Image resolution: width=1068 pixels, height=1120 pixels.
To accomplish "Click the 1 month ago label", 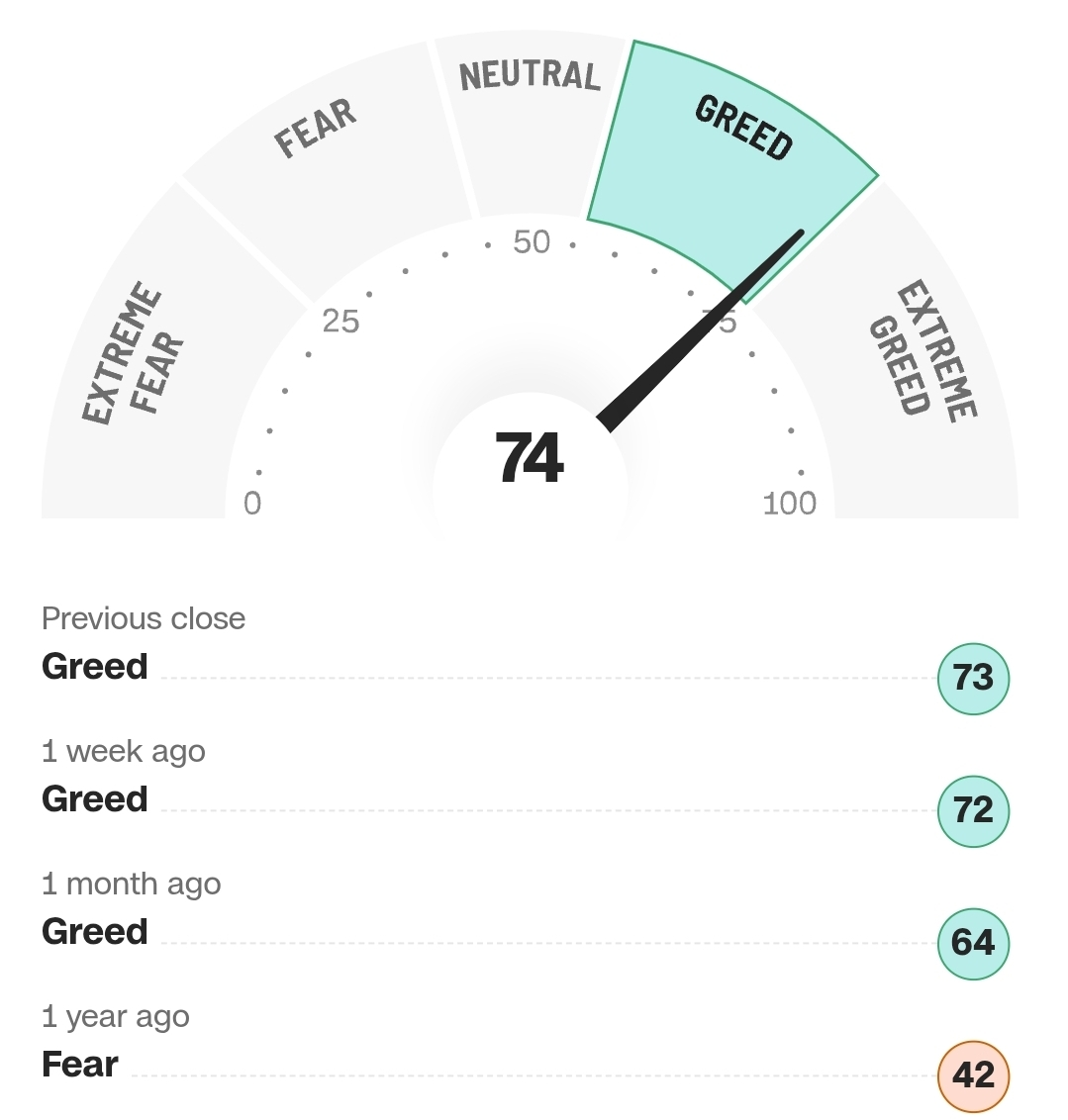I will (132, 885).
